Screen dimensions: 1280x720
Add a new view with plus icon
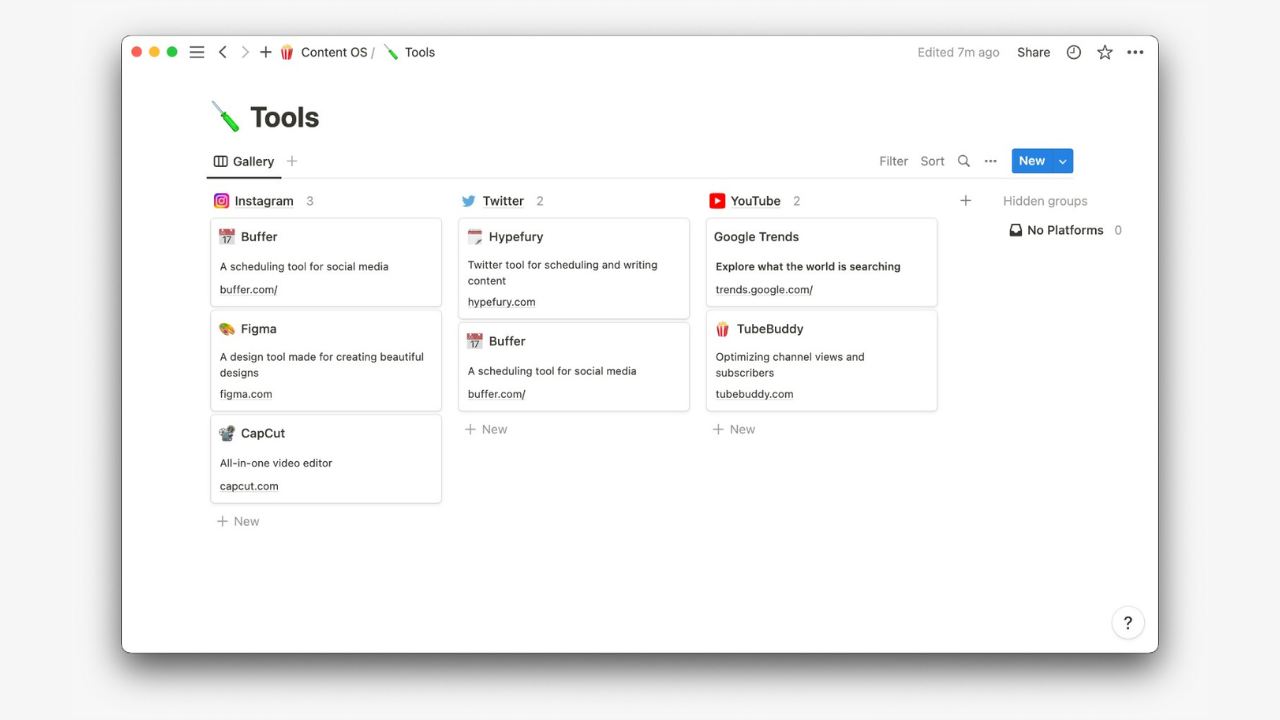pyautogui.click(x=292, y=161)
